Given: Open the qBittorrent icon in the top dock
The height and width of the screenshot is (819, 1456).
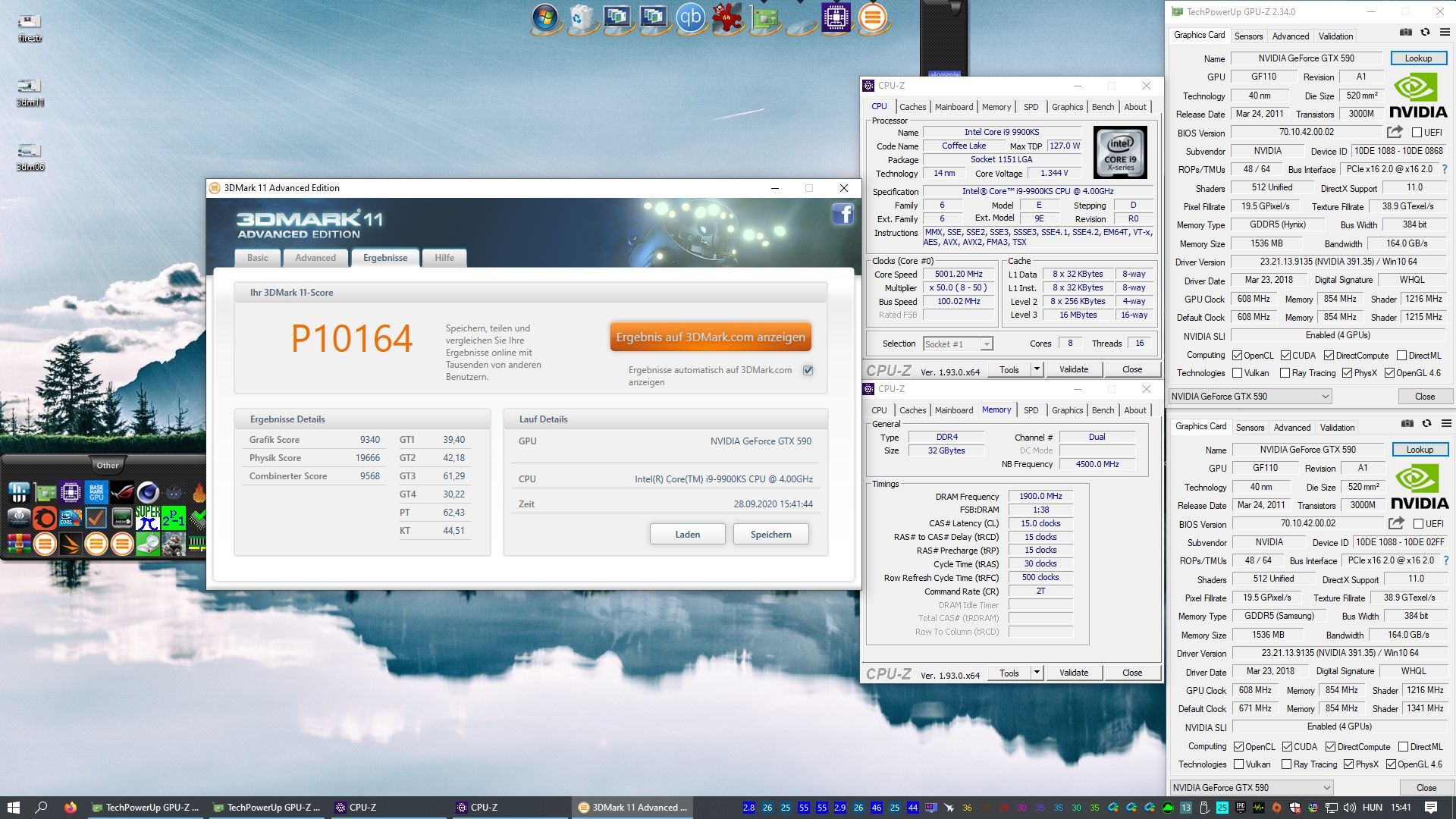Looking at the screenshot, I should [x=690, y=18].
